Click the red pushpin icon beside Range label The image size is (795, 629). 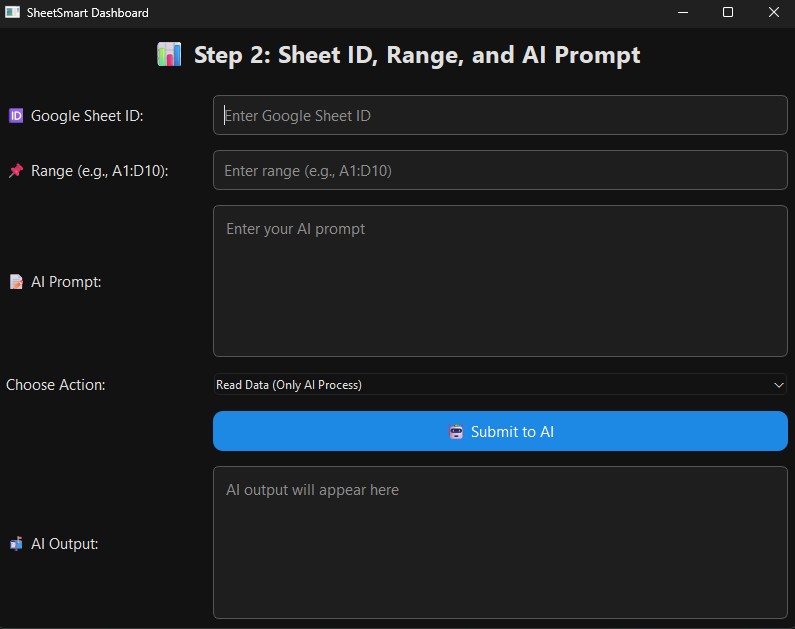16,170
